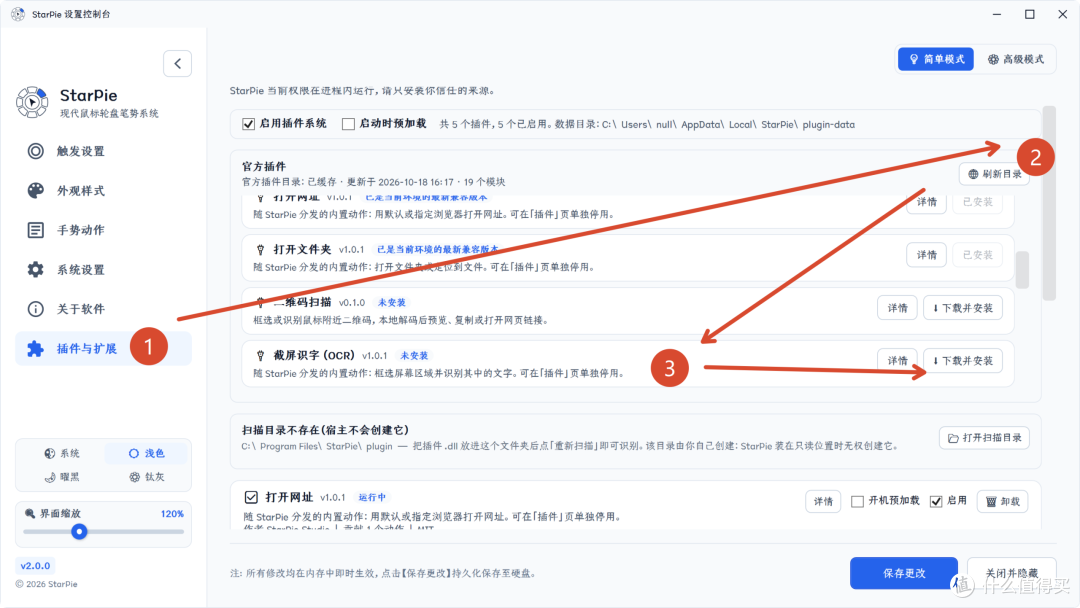Click 未安装 label of 截屏识字 (OCR)
The width and height of the screenshot is (1080, 608).
tap(414, 356)
